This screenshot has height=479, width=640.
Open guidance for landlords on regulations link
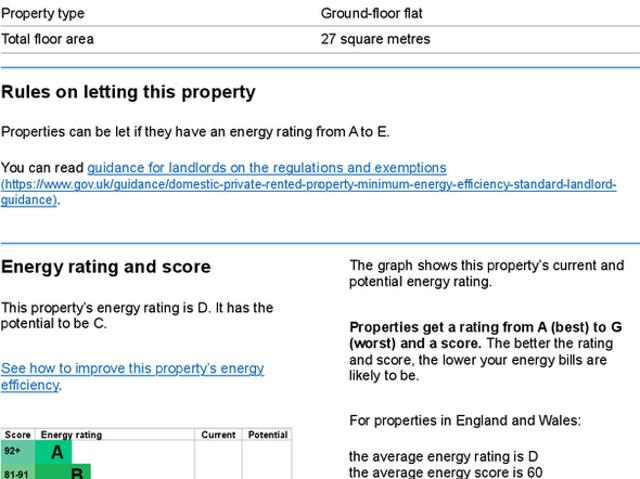tap(266, 168)
